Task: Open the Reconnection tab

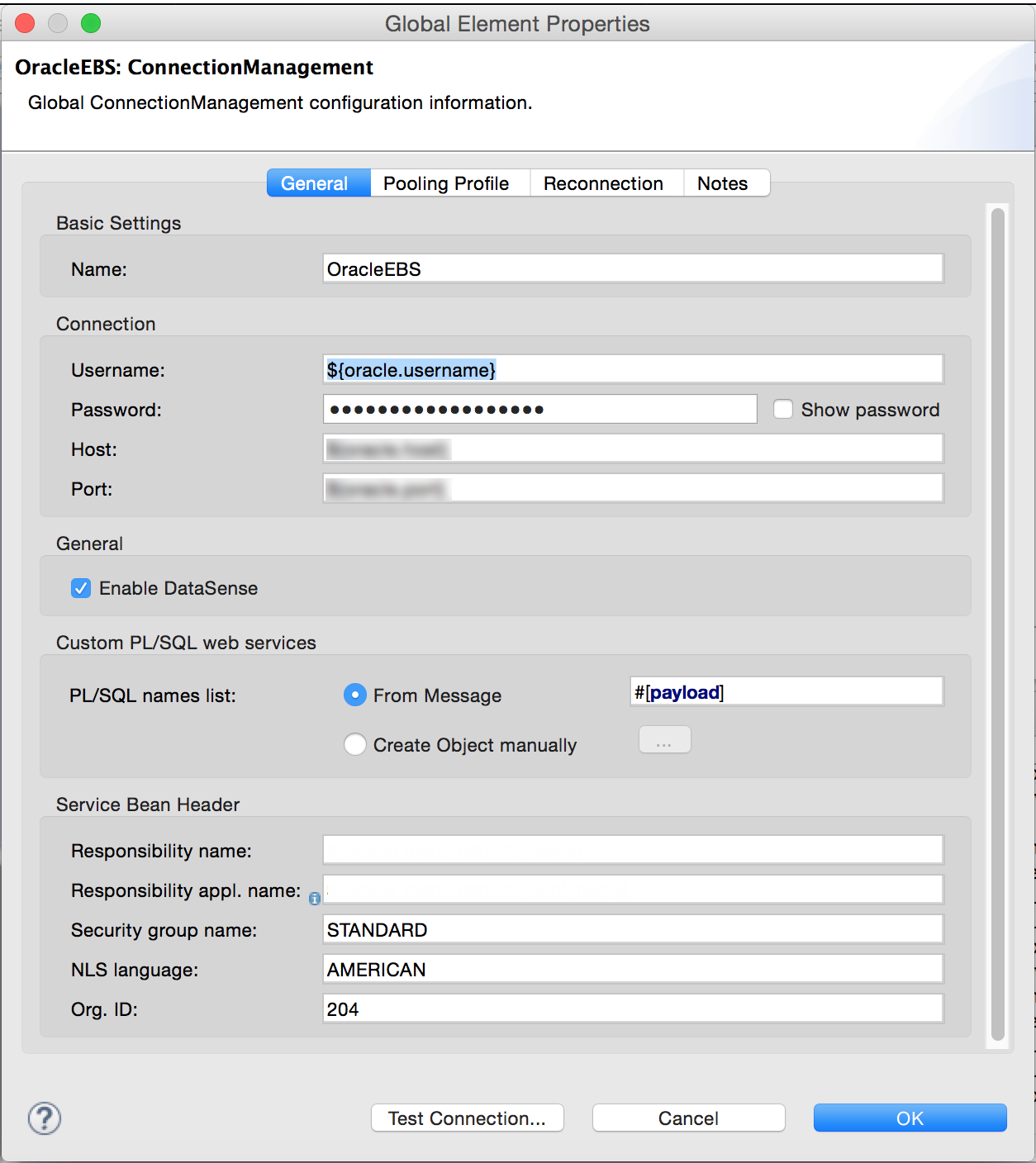Action: pyautogui.click(x=603, y=183)
